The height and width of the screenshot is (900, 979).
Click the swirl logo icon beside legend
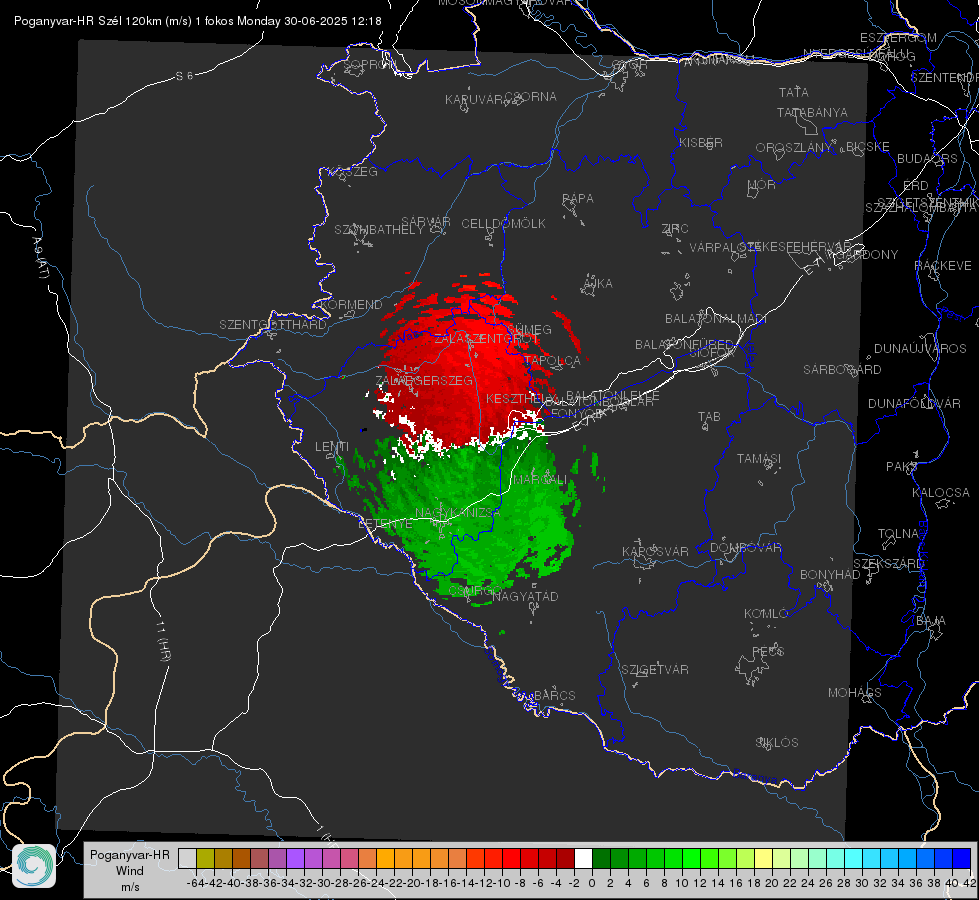point(34,866)
